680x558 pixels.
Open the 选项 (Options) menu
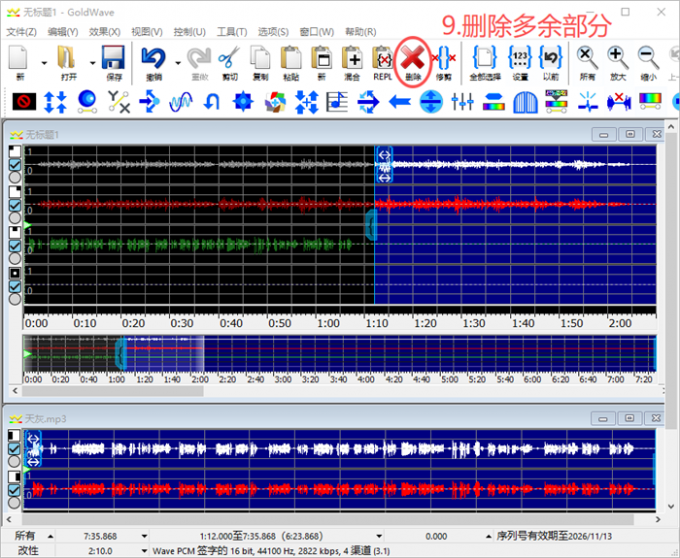tap(273, 32)
